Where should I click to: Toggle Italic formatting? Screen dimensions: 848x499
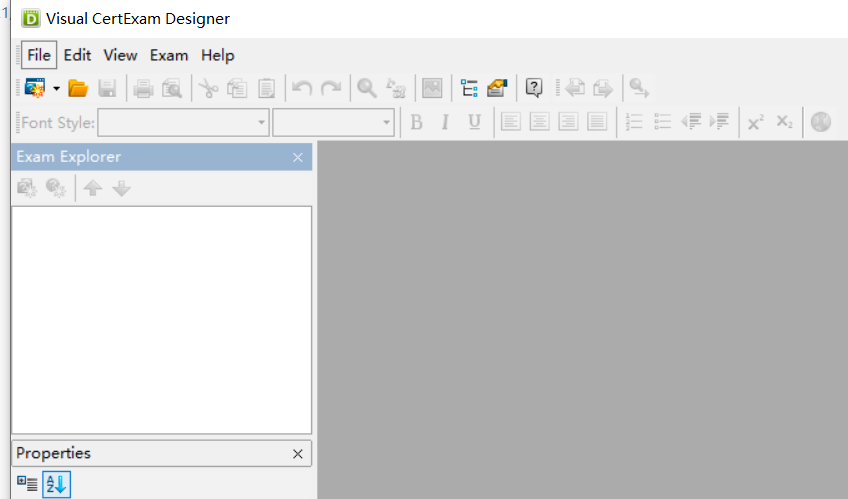point(445,122)
